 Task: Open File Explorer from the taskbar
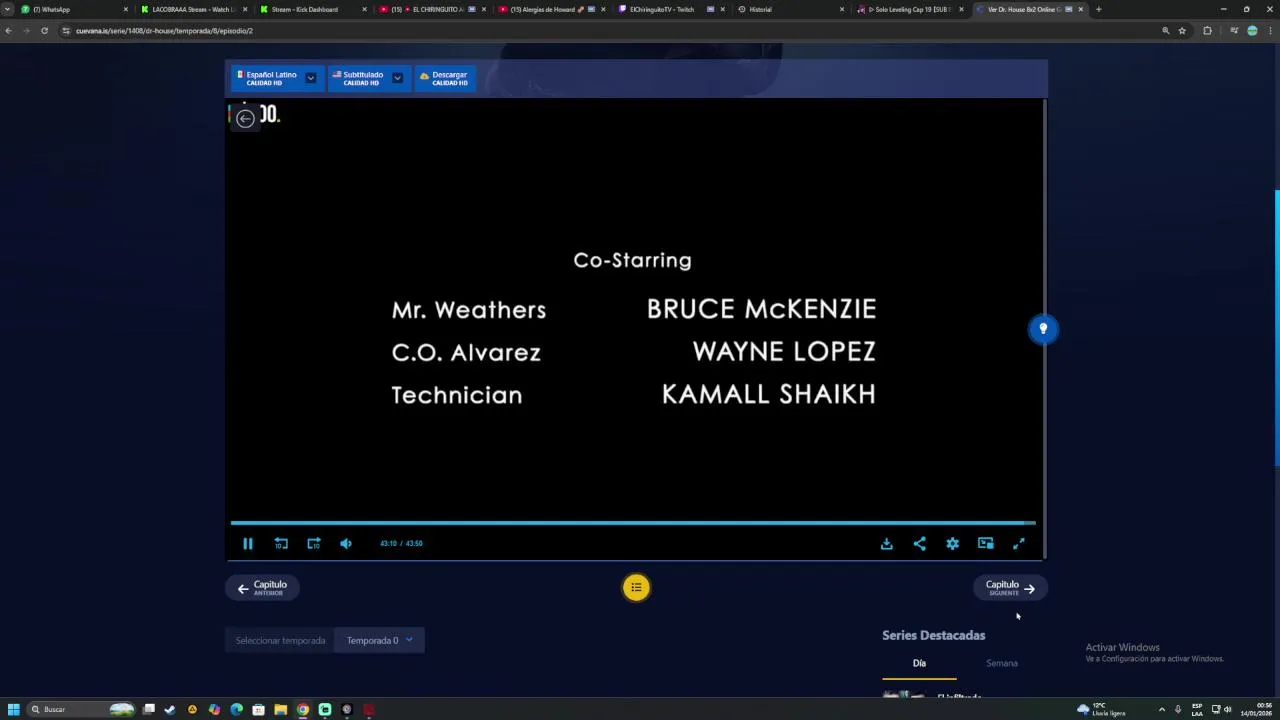(x=281, y=709)
